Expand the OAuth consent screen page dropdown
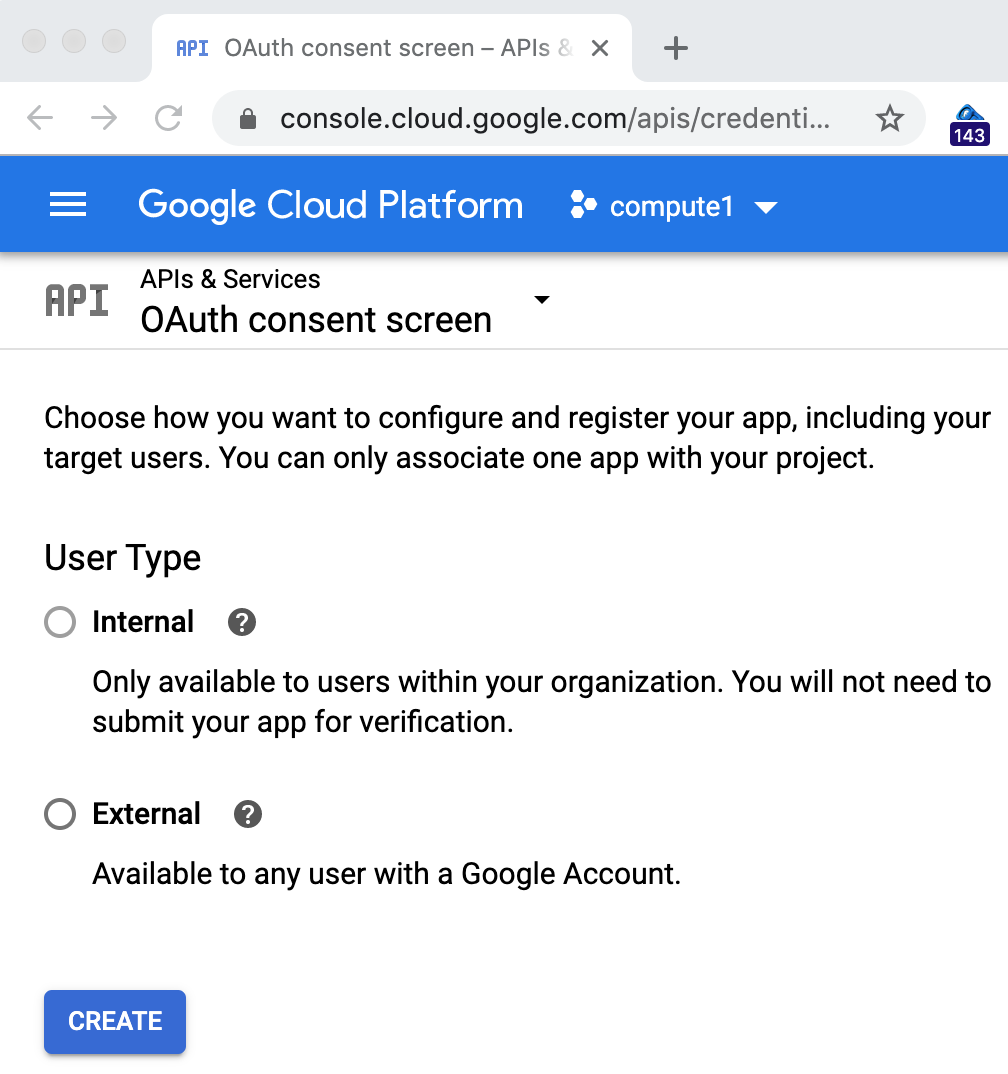Image resolution: width=1008 pixels, height=1074 pixels. click(542, 300)
